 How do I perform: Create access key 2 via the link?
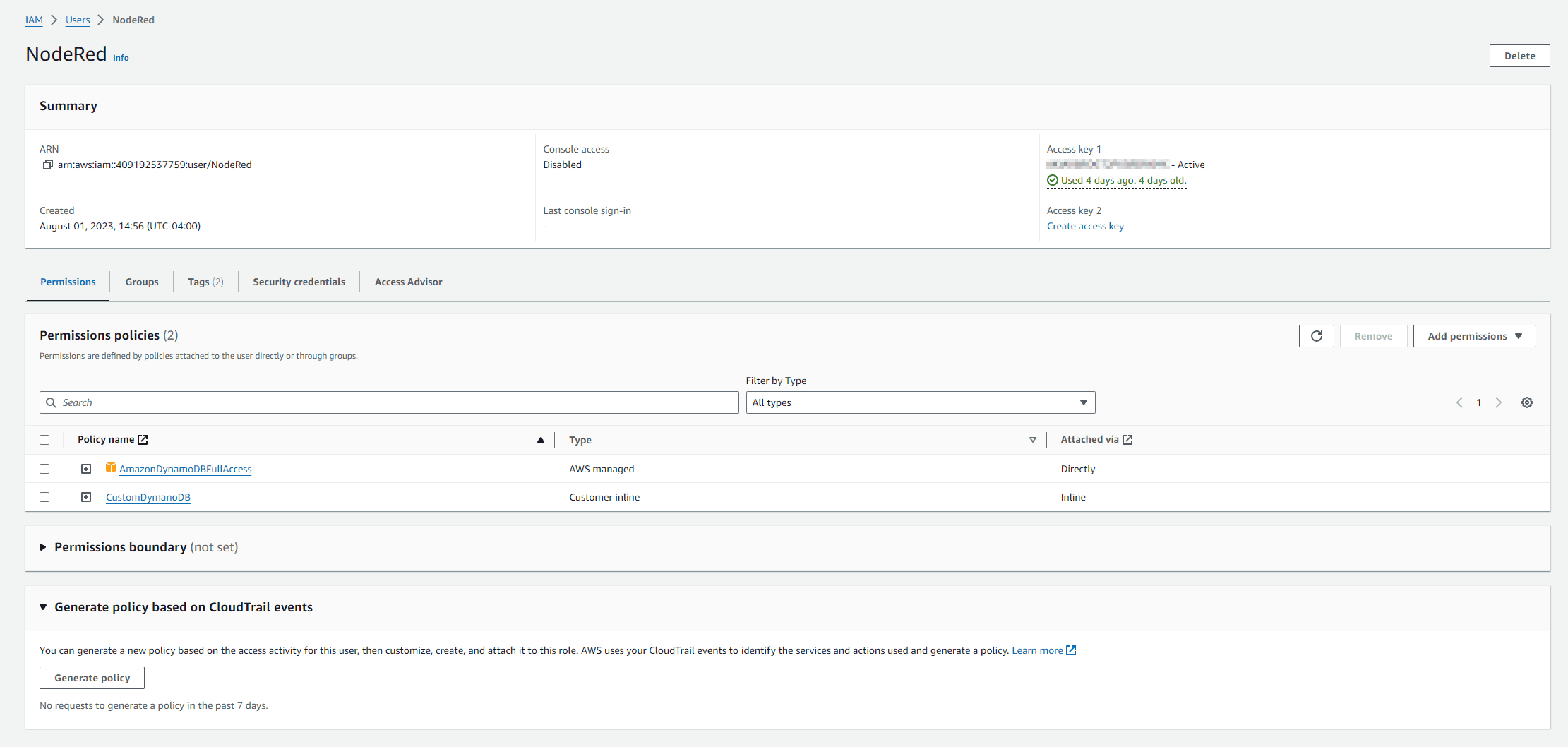(1085, 226)
